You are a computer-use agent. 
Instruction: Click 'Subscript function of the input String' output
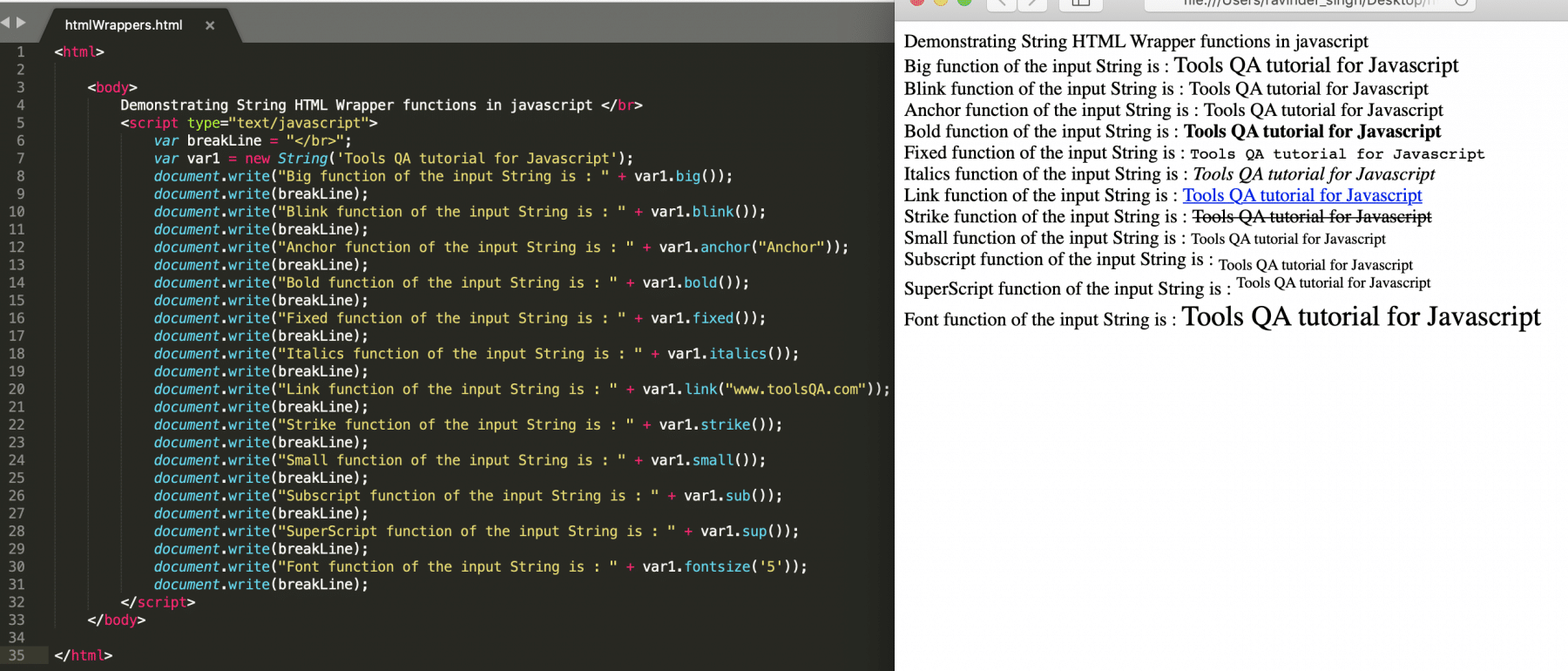[1159, 261]
